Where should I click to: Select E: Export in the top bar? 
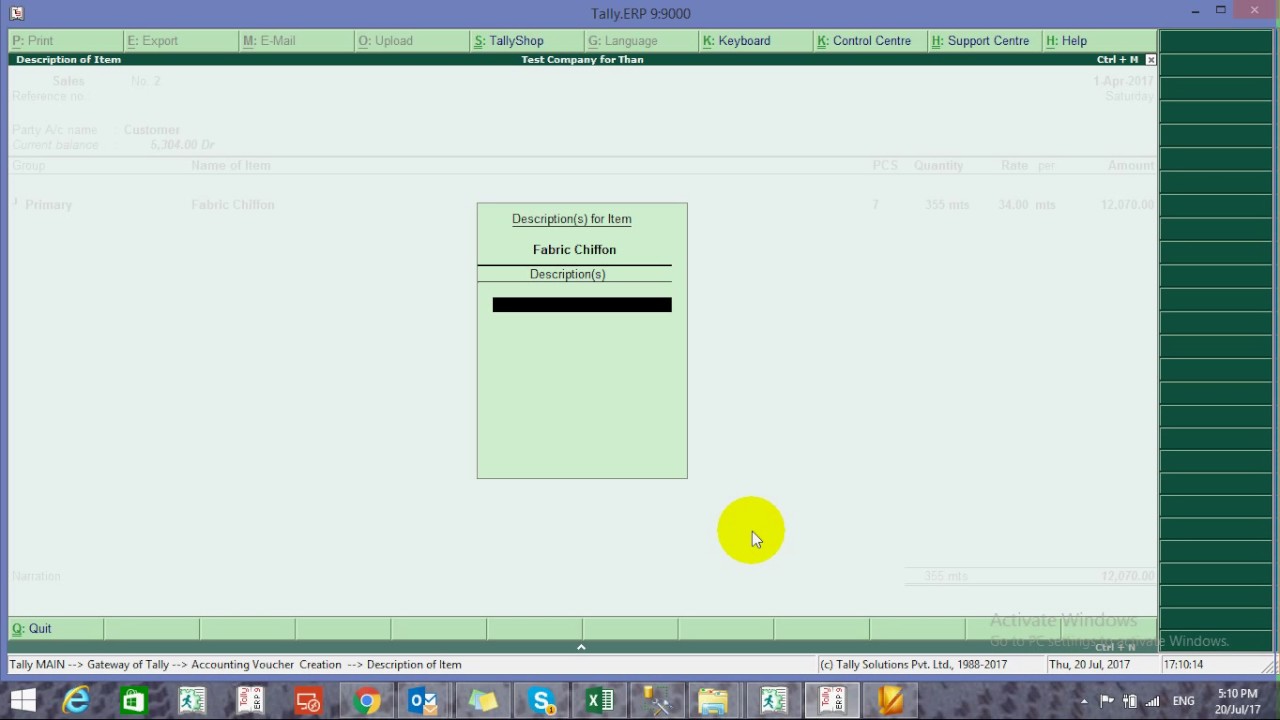[x=181, y=41]
